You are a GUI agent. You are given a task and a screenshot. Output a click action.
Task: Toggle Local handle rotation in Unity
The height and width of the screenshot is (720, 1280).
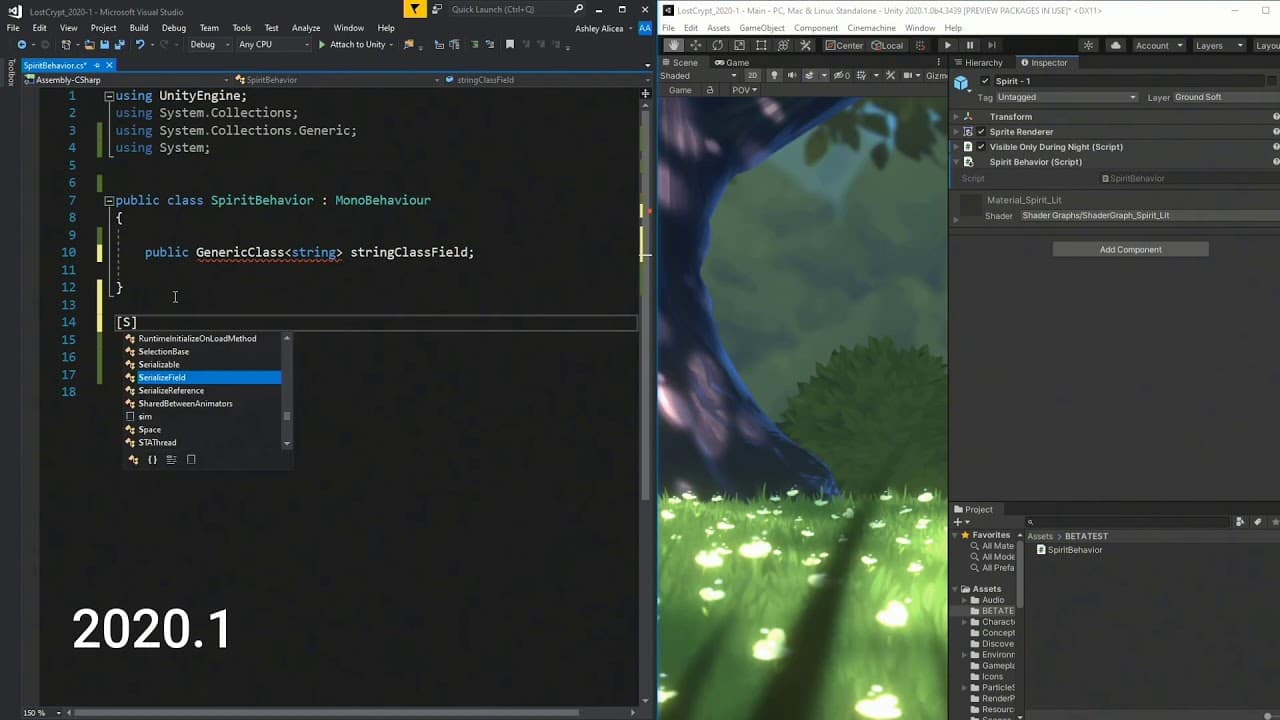pos(887,45)
